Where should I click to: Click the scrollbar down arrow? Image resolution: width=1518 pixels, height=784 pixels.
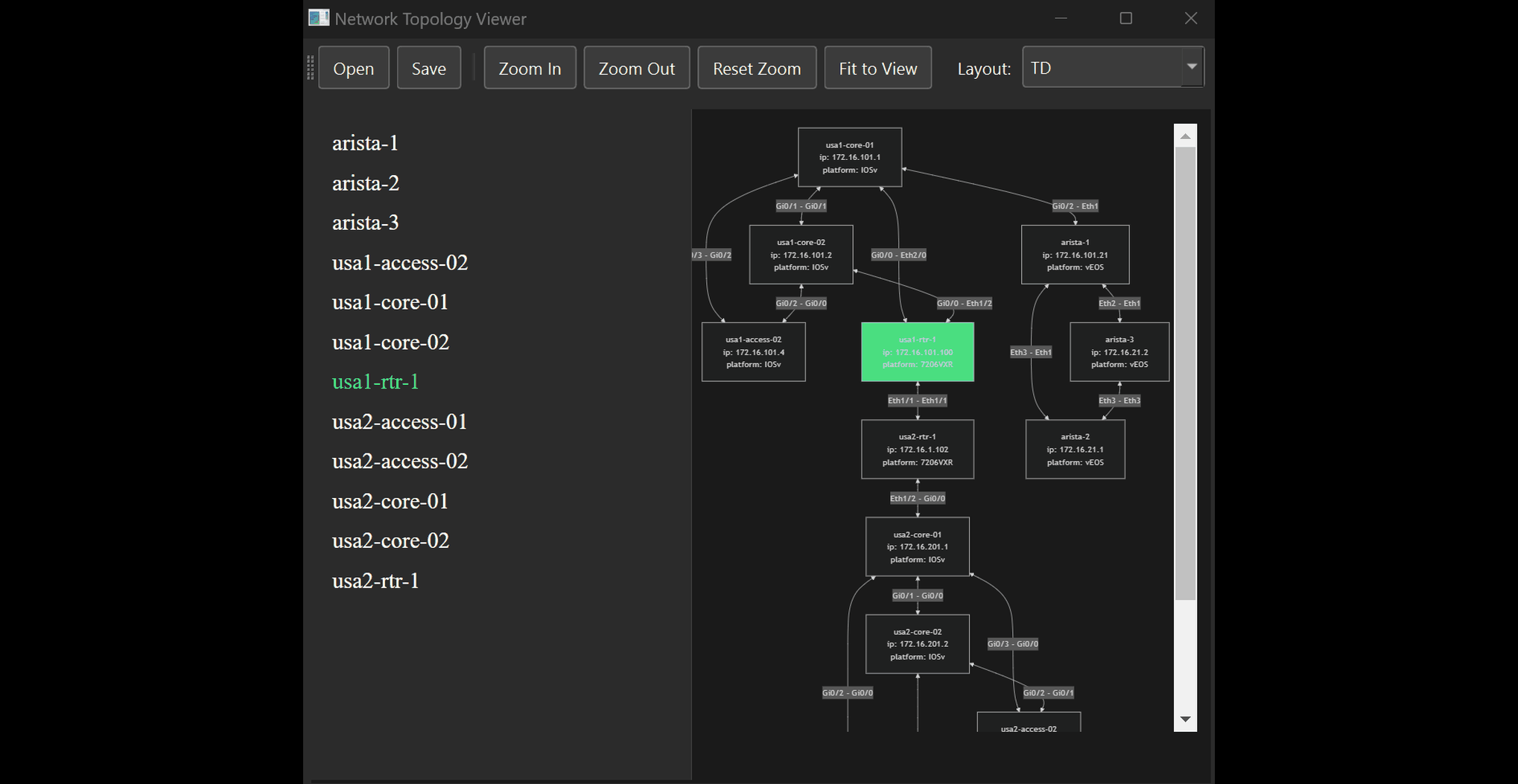[1184, 719]
